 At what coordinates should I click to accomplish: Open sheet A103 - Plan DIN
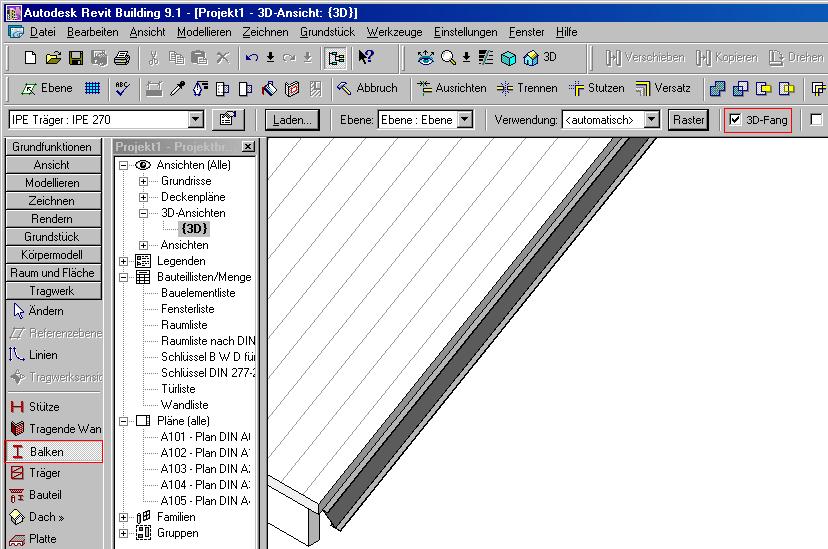(205, 469)
